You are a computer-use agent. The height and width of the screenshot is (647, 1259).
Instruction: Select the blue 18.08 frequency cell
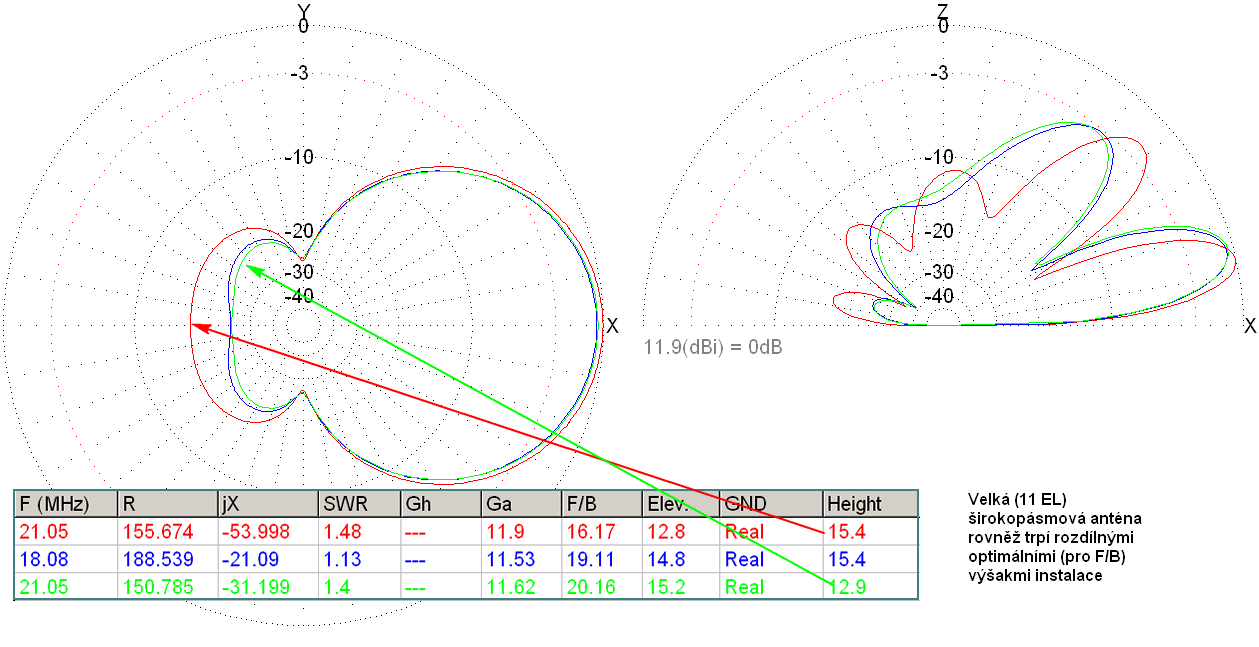coord(41,559)
